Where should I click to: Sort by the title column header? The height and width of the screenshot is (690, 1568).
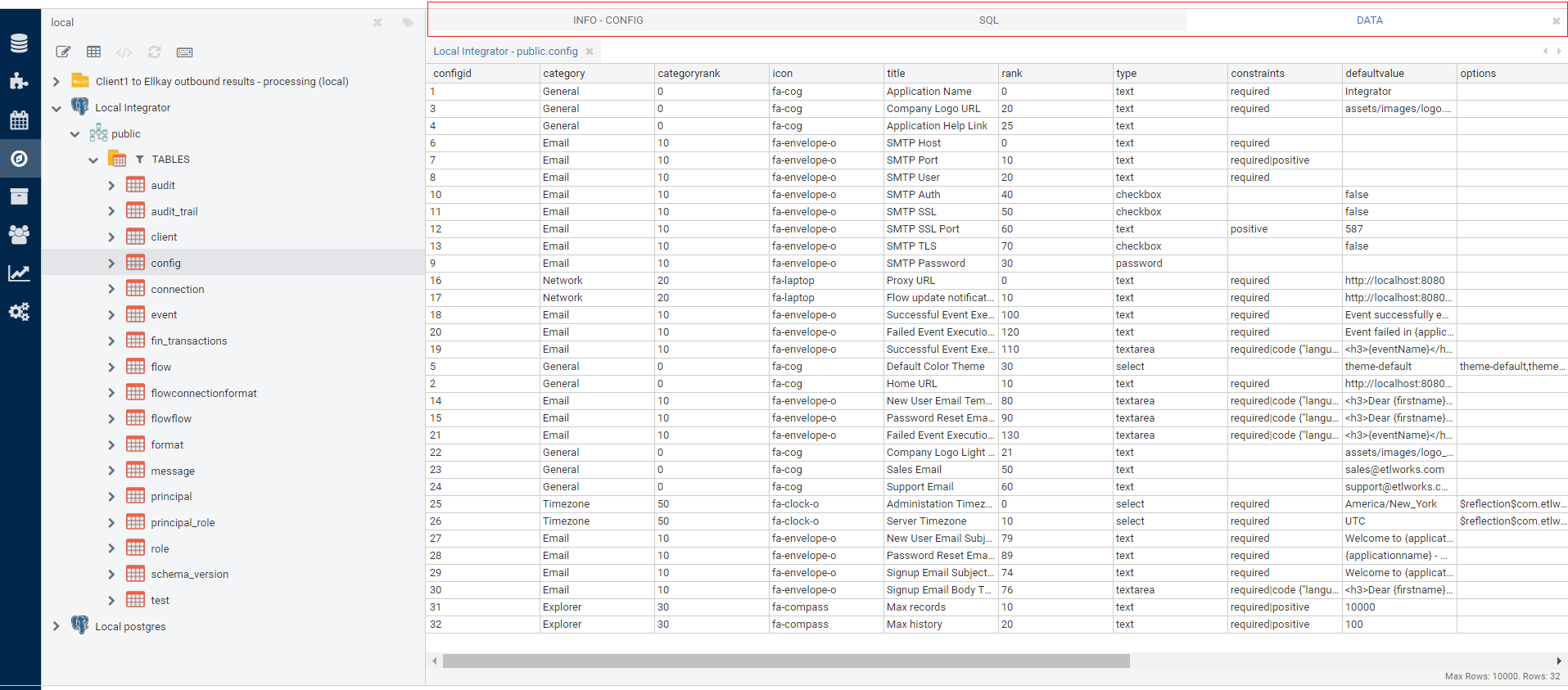tap(941, 73)
